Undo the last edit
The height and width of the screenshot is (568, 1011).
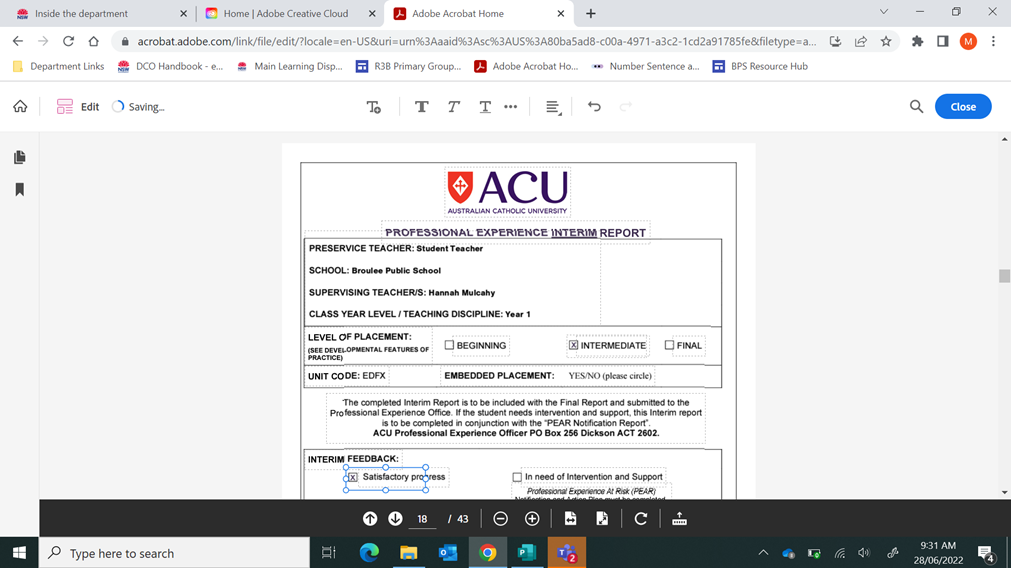594,107
